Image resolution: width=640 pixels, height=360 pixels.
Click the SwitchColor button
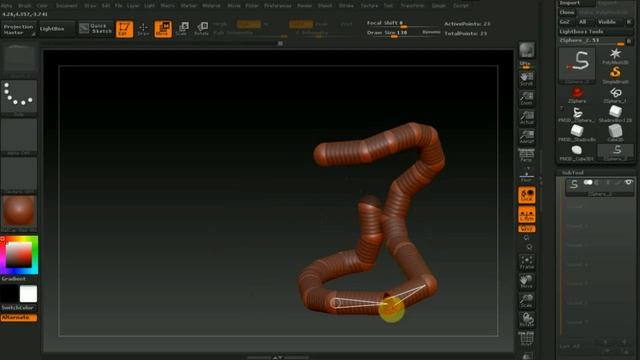(x=18, y=308)
